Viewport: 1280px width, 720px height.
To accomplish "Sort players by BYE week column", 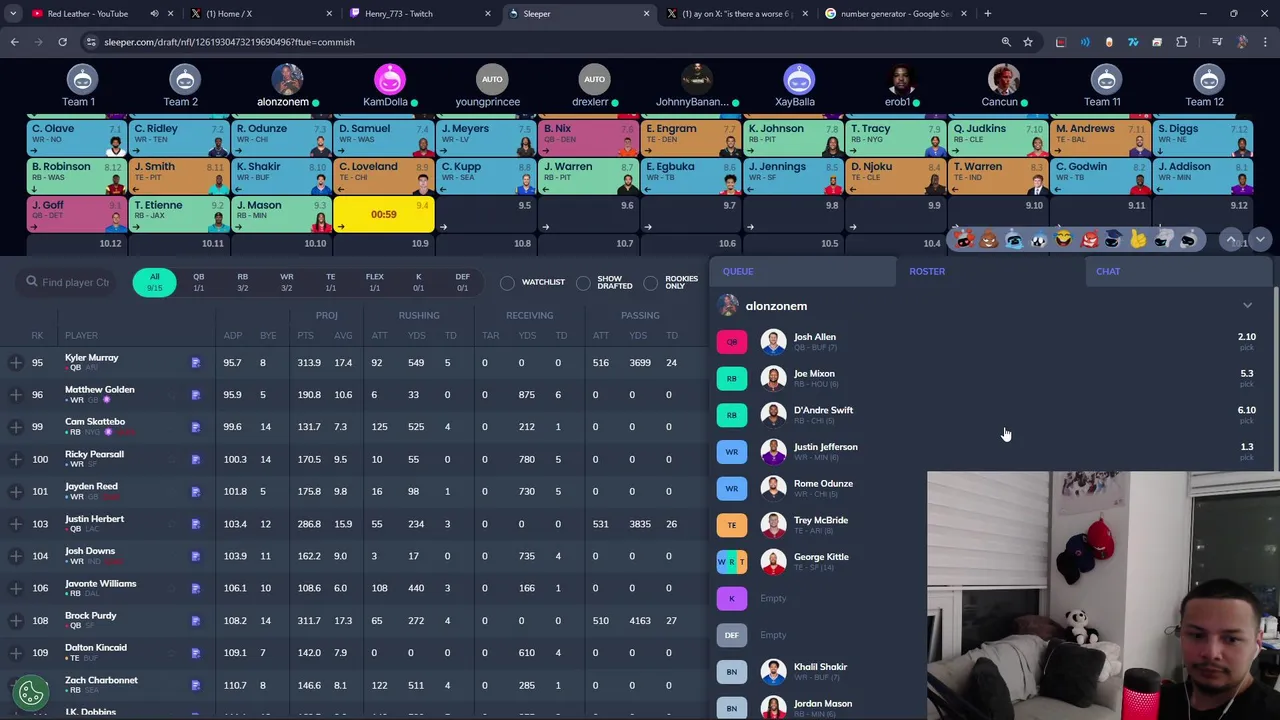I will [268, 336].
